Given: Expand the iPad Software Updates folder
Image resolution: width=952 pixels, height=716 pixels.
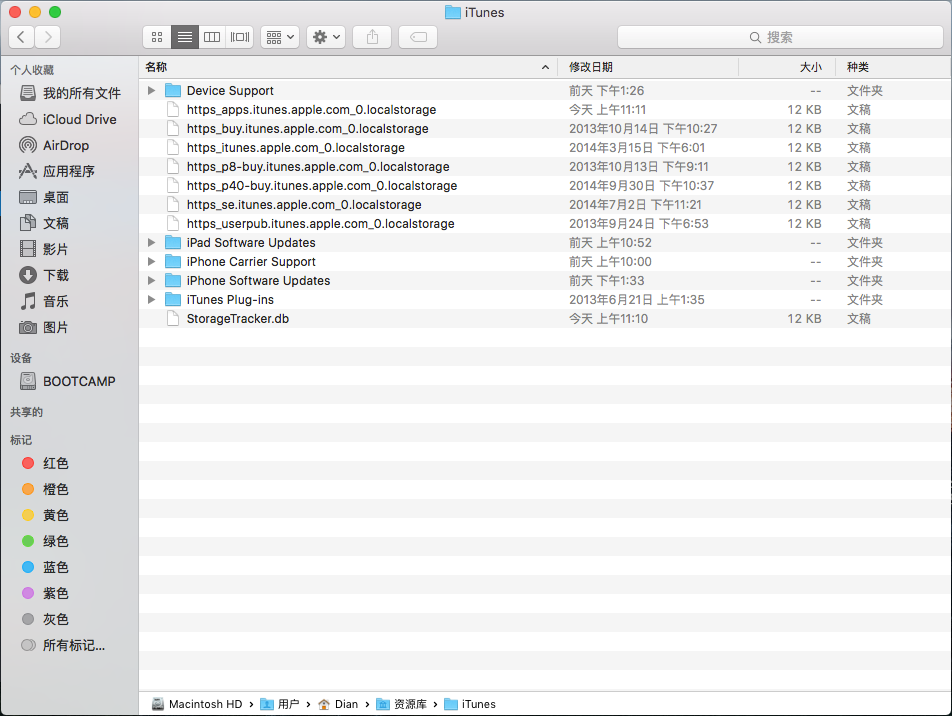Looking at the screenshot, I should tap(151, 243).
